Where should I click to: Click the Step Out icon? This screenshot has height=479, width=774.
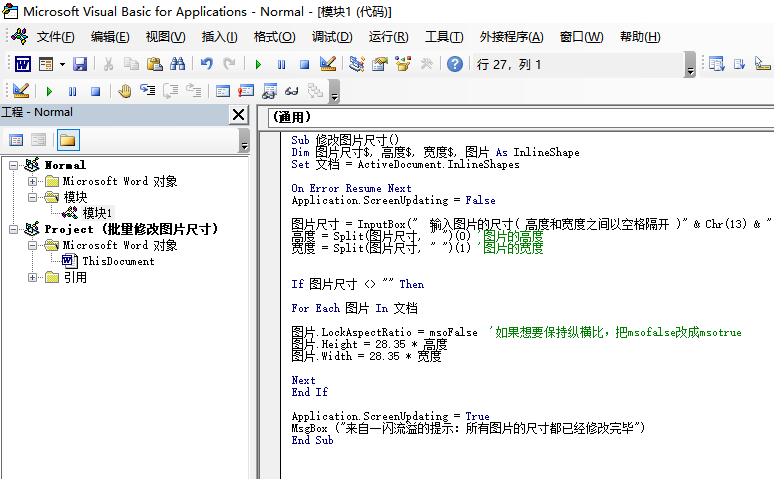pyautogui.click(x=194, y=91)
